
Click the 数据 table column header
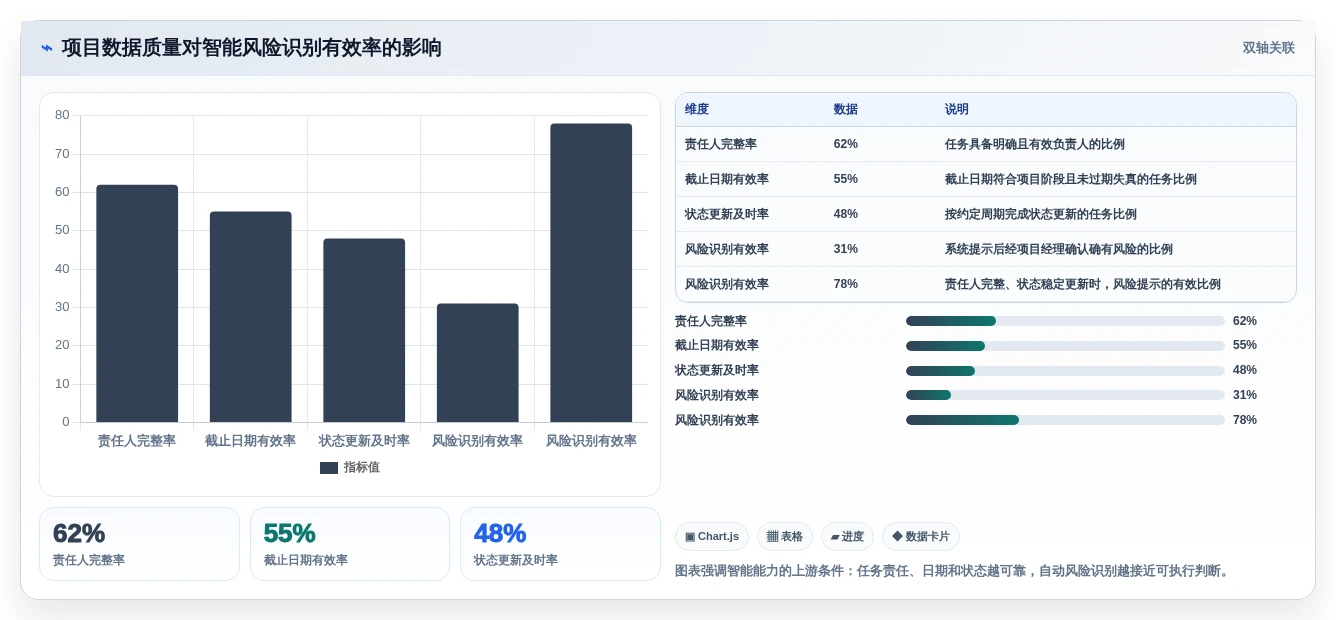(846, 109)
